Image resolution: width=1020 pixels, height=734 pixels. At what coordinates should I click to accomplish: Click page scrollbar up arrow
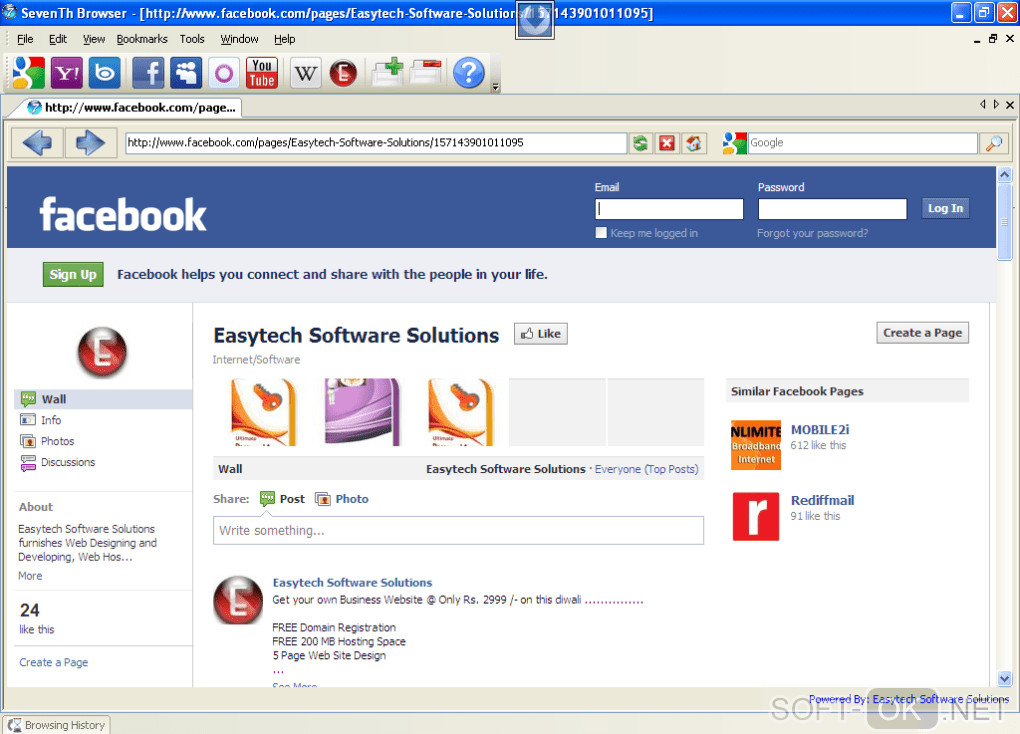click(x=1004, y=174)
